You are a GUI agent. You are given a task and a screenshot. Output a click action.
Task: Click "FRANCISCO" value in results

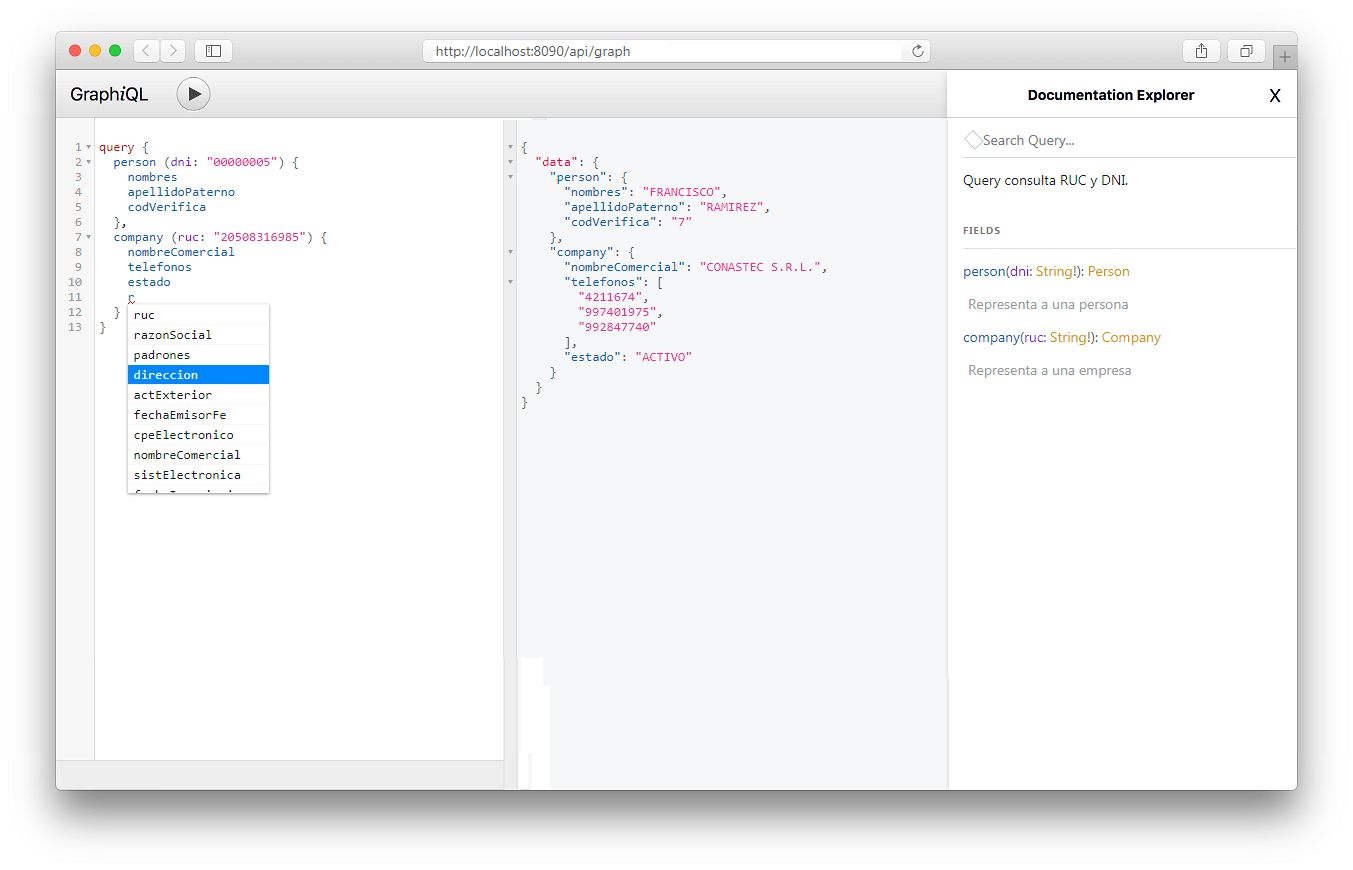point(682,192)
